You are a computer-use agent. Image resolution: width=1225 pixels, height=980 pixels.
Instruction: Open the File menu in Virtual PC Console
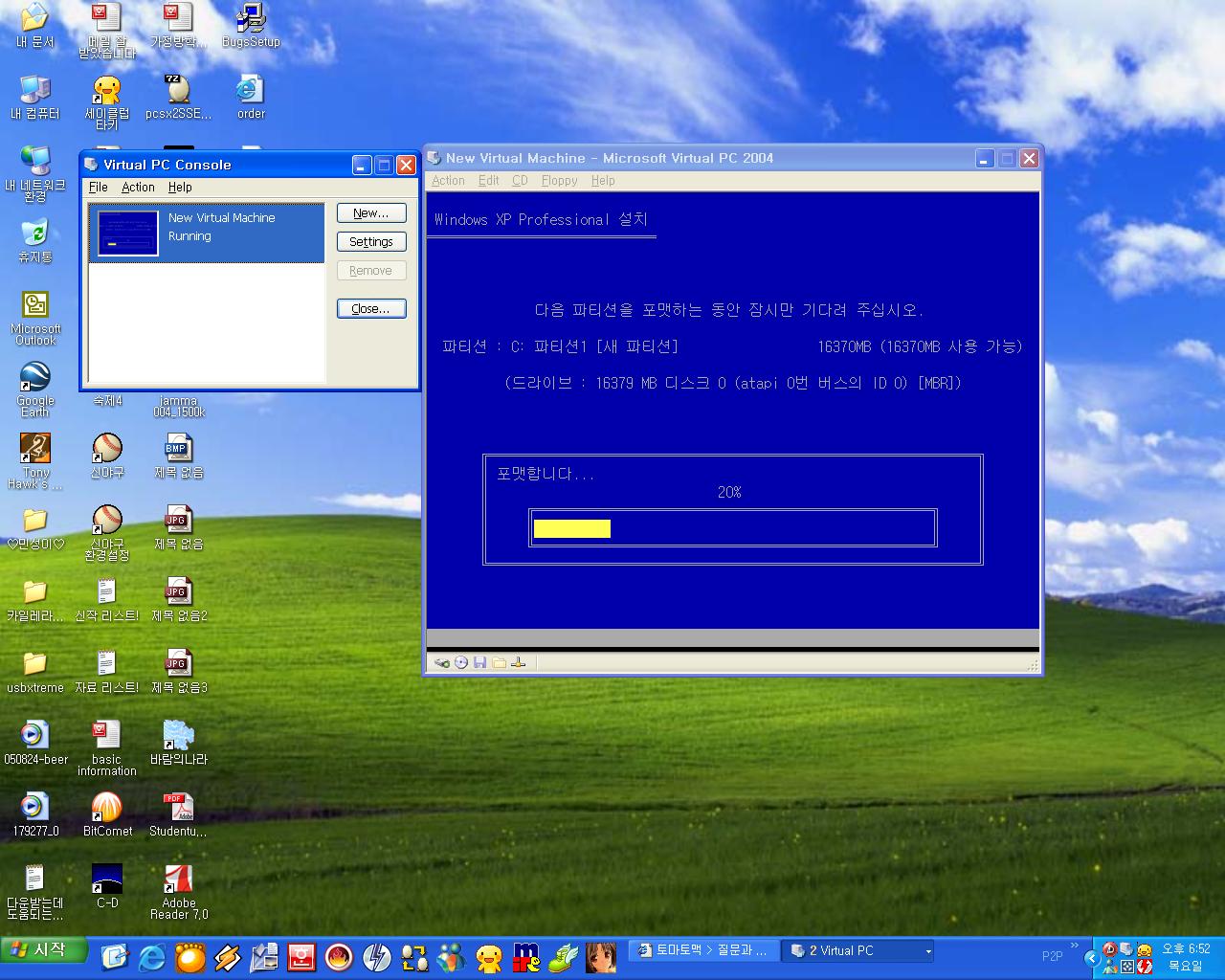click(98, 188)
